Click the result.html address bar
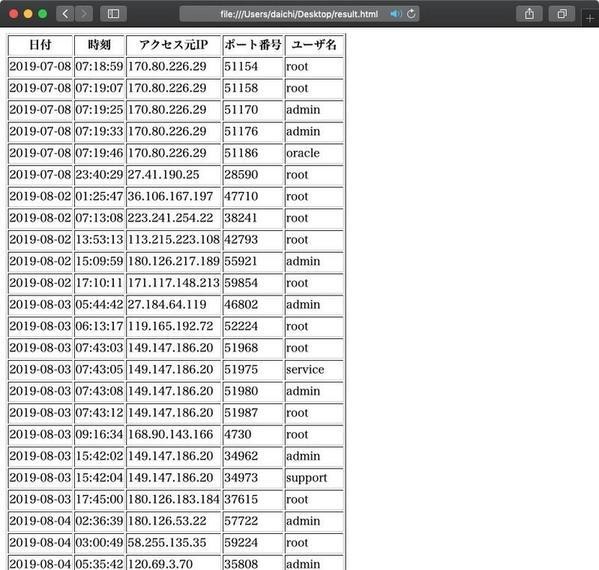Image resolution: width=599 pixels, height=570 pixels. pos(299,14)
